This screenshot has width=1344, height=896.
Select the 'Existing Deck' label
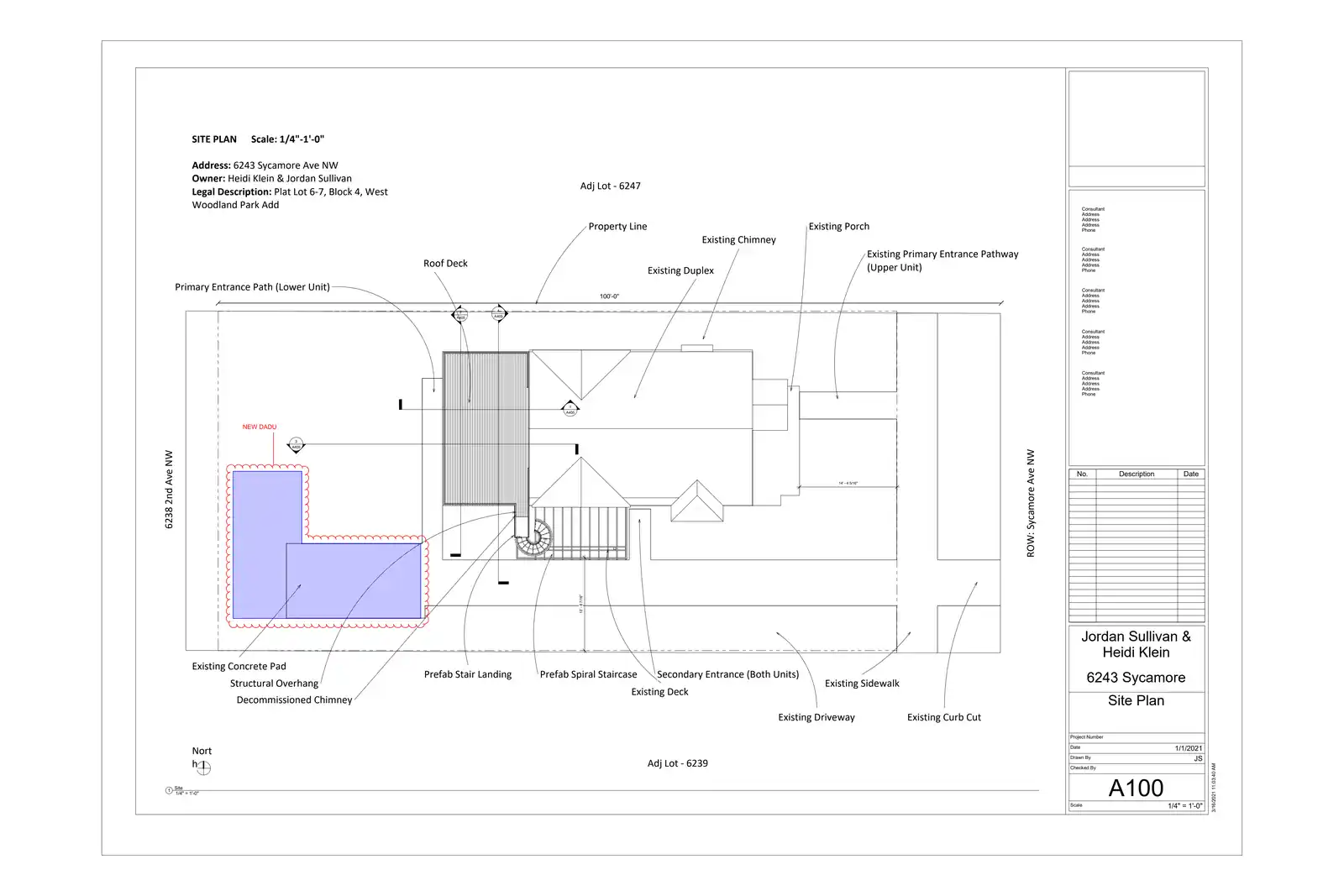[659, 692]
